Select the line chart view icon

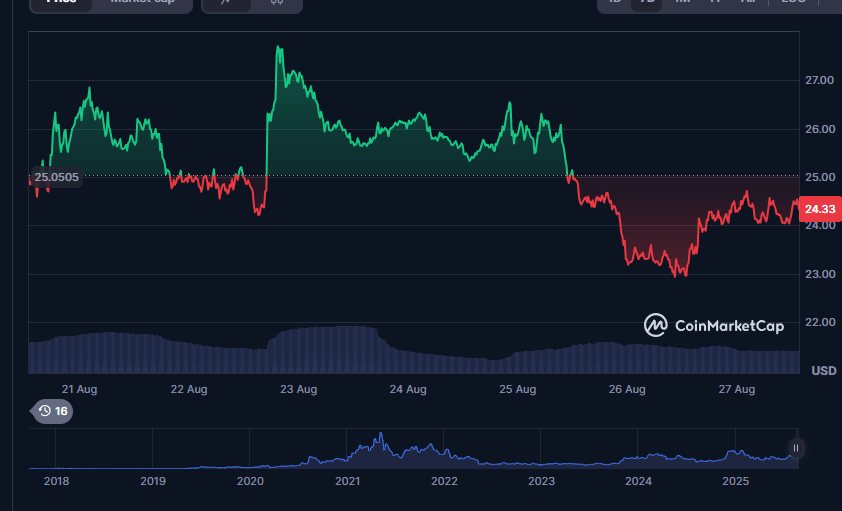pos(227,3)
